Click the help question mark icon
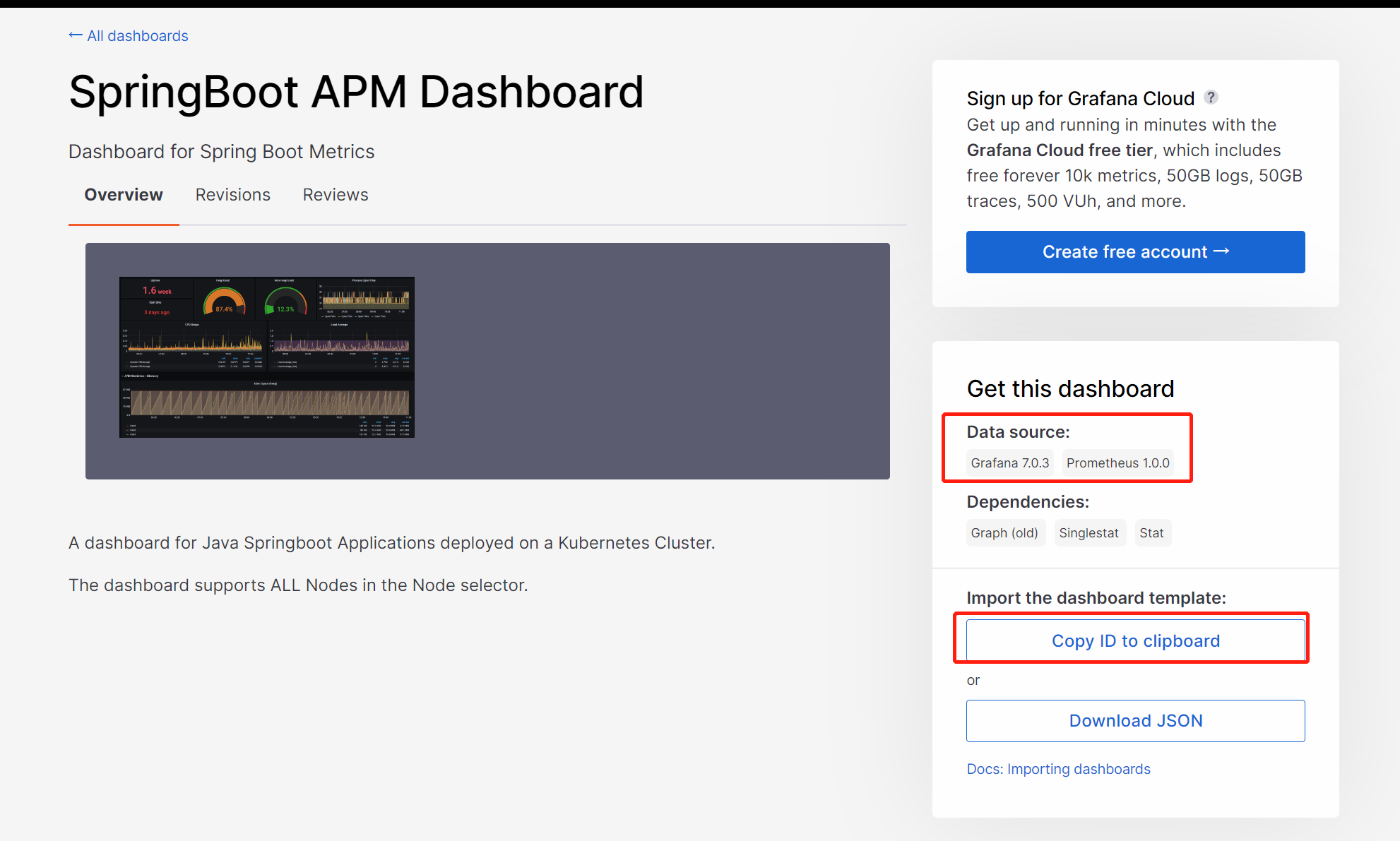Screen dimensions: 1400x841 point(1211,97)
